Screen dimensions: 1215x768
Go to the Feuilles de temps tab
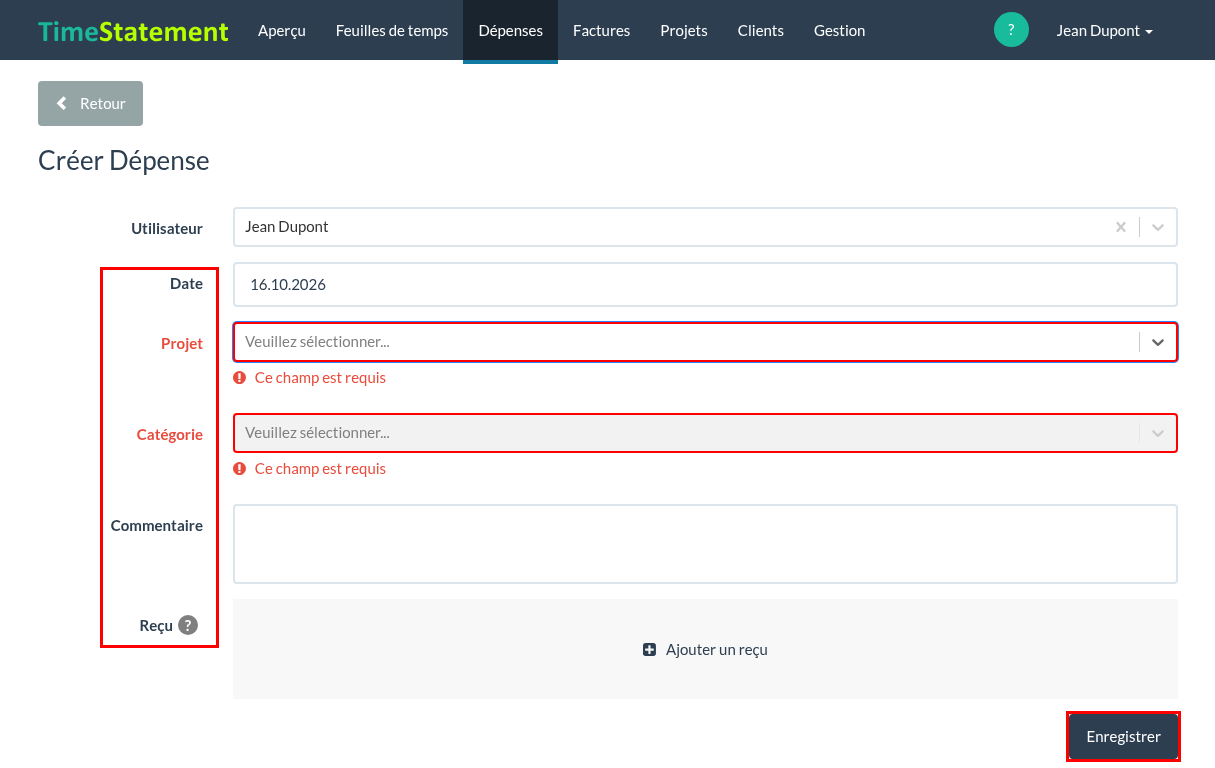392,30
